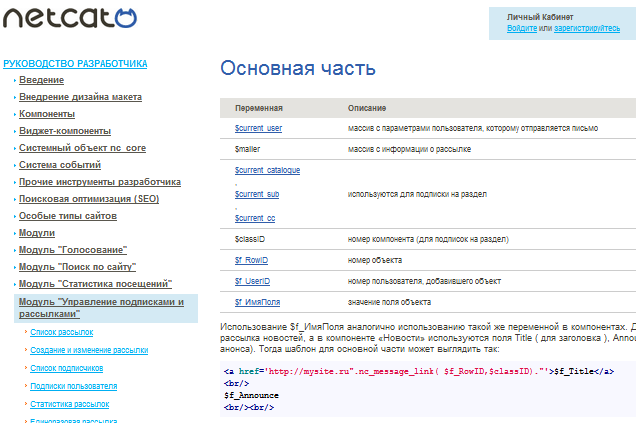Open the Модули section

36,233
